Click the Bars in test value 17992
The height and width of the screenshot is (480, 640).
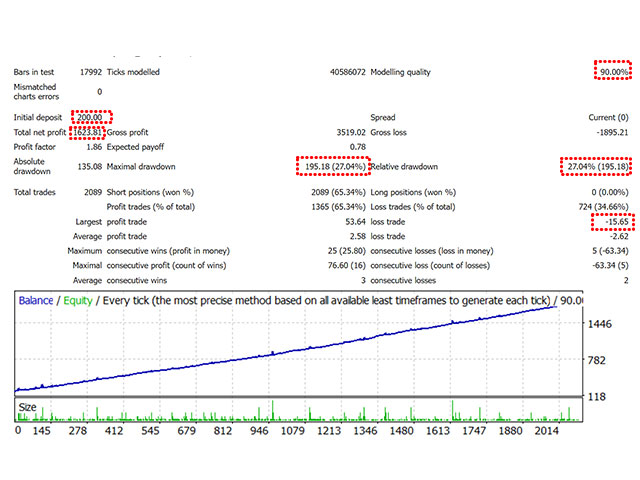[x=86, y=73]
